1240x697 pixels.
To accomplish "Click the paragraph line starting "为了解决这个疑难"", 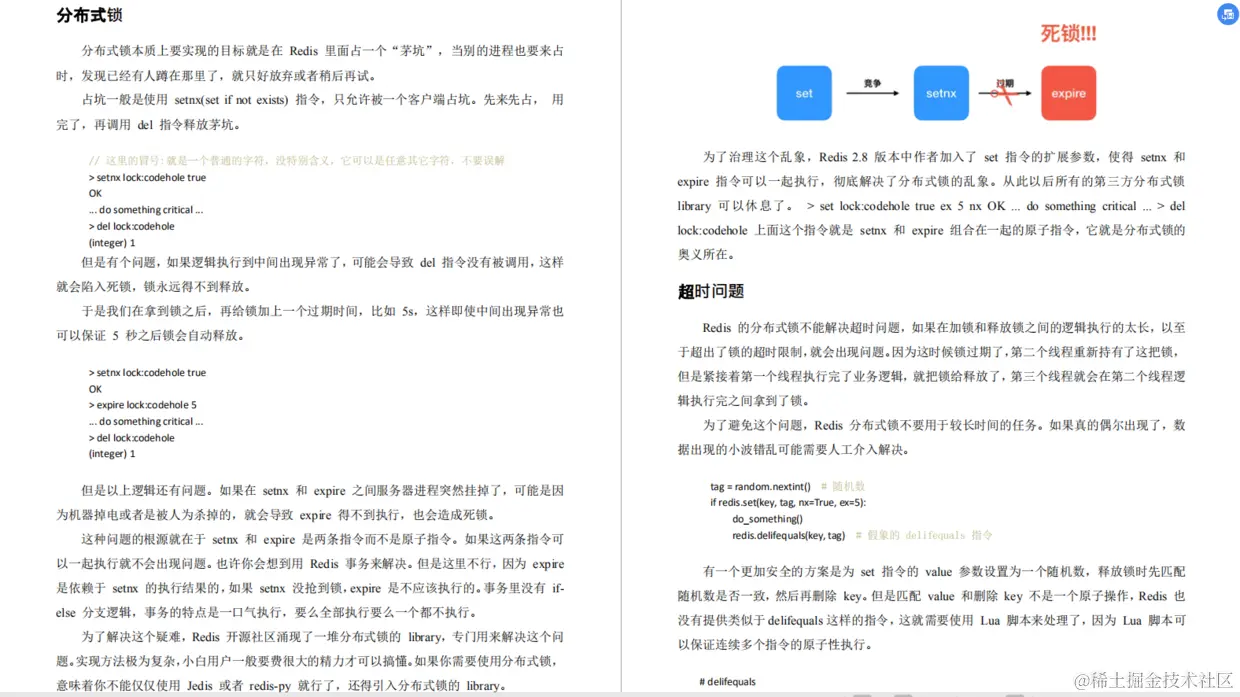I will [x=322, y=637].
